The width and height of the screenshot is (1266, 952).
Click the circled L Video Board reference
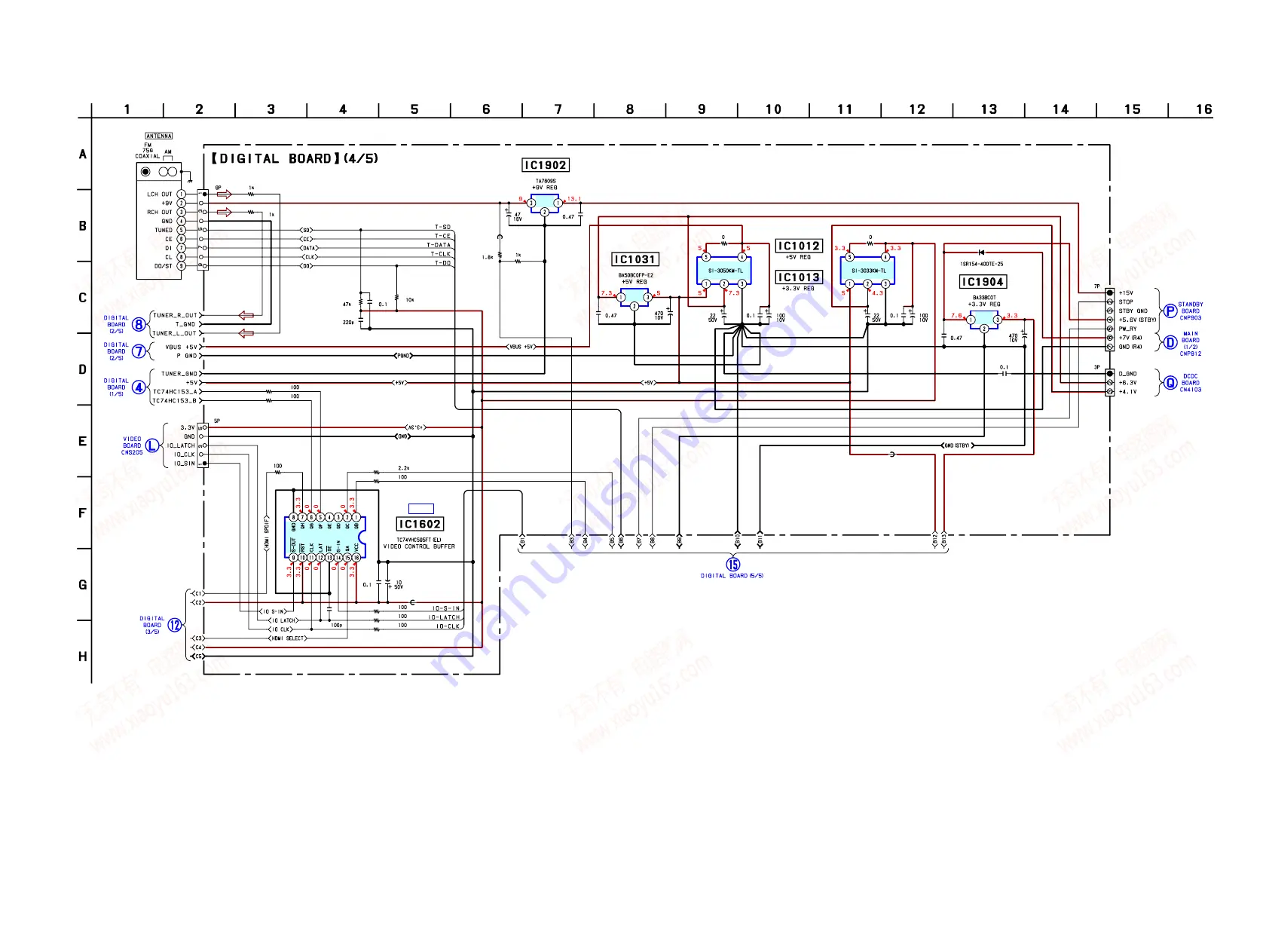(152, 445)
